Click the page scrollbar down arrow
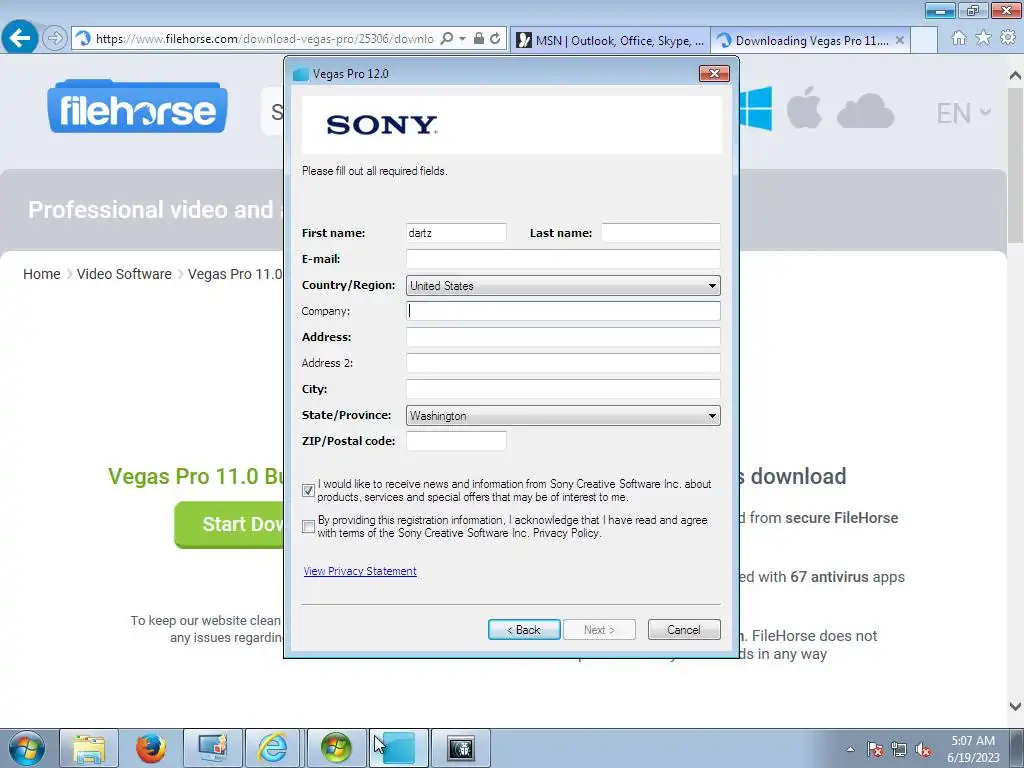Image resolution: width=1024 pixels, height=768 pixels. [1015, 706]
